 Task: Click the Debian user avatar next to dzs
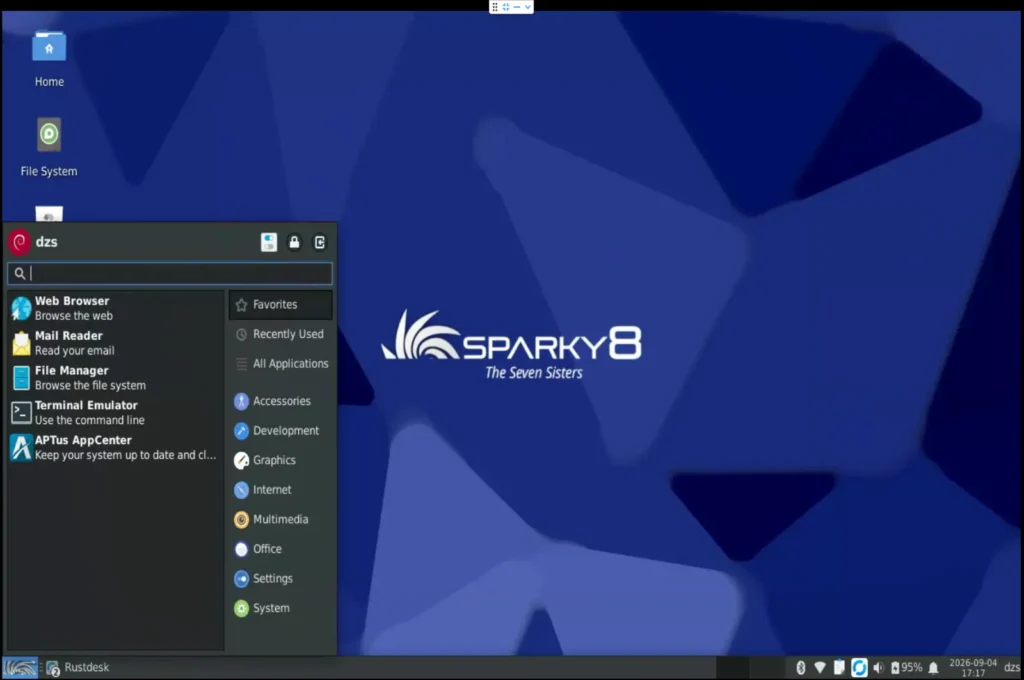coord(20,242)
